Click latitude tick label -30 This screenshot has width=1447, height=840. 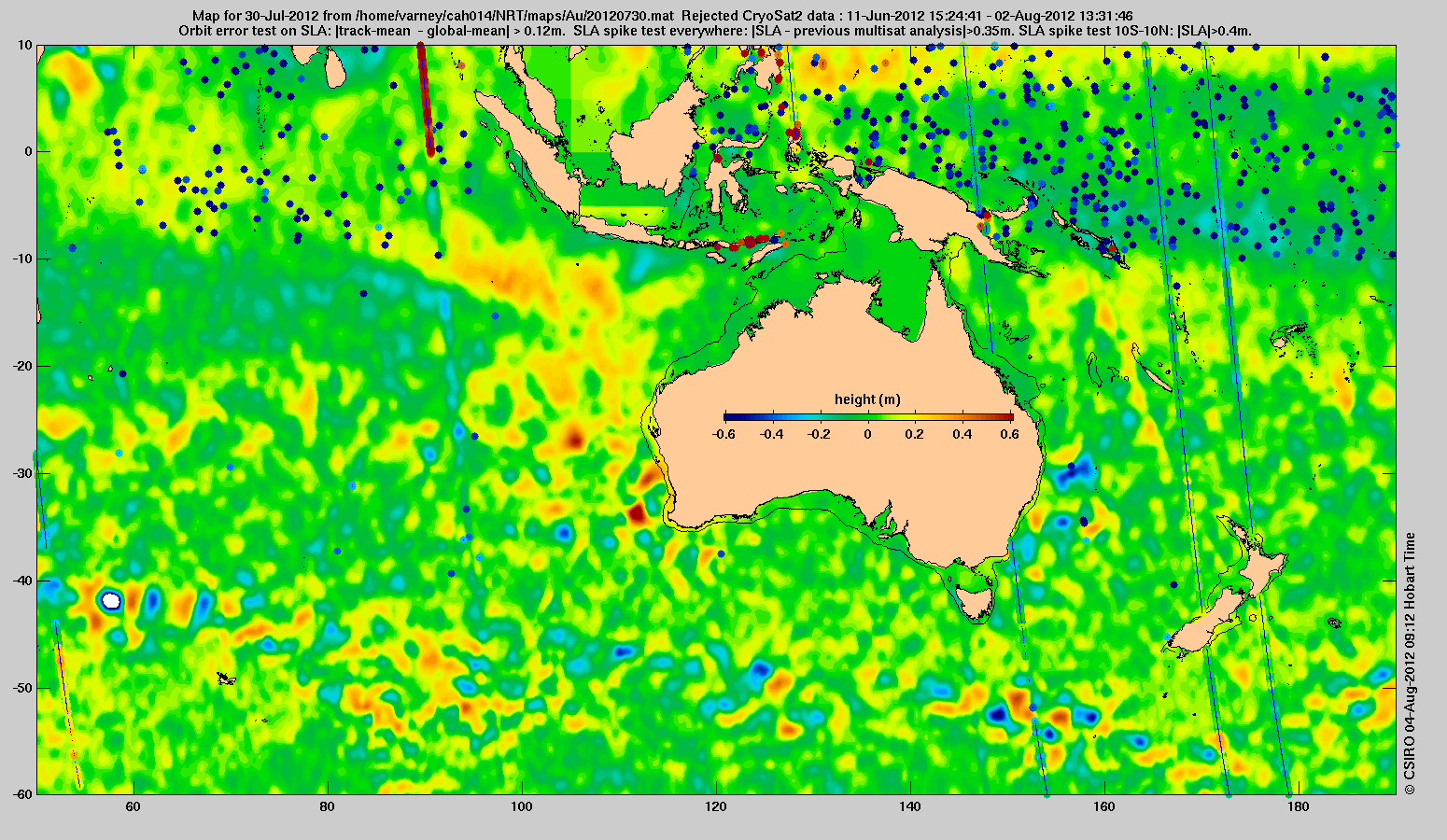(x=22, y=473)
